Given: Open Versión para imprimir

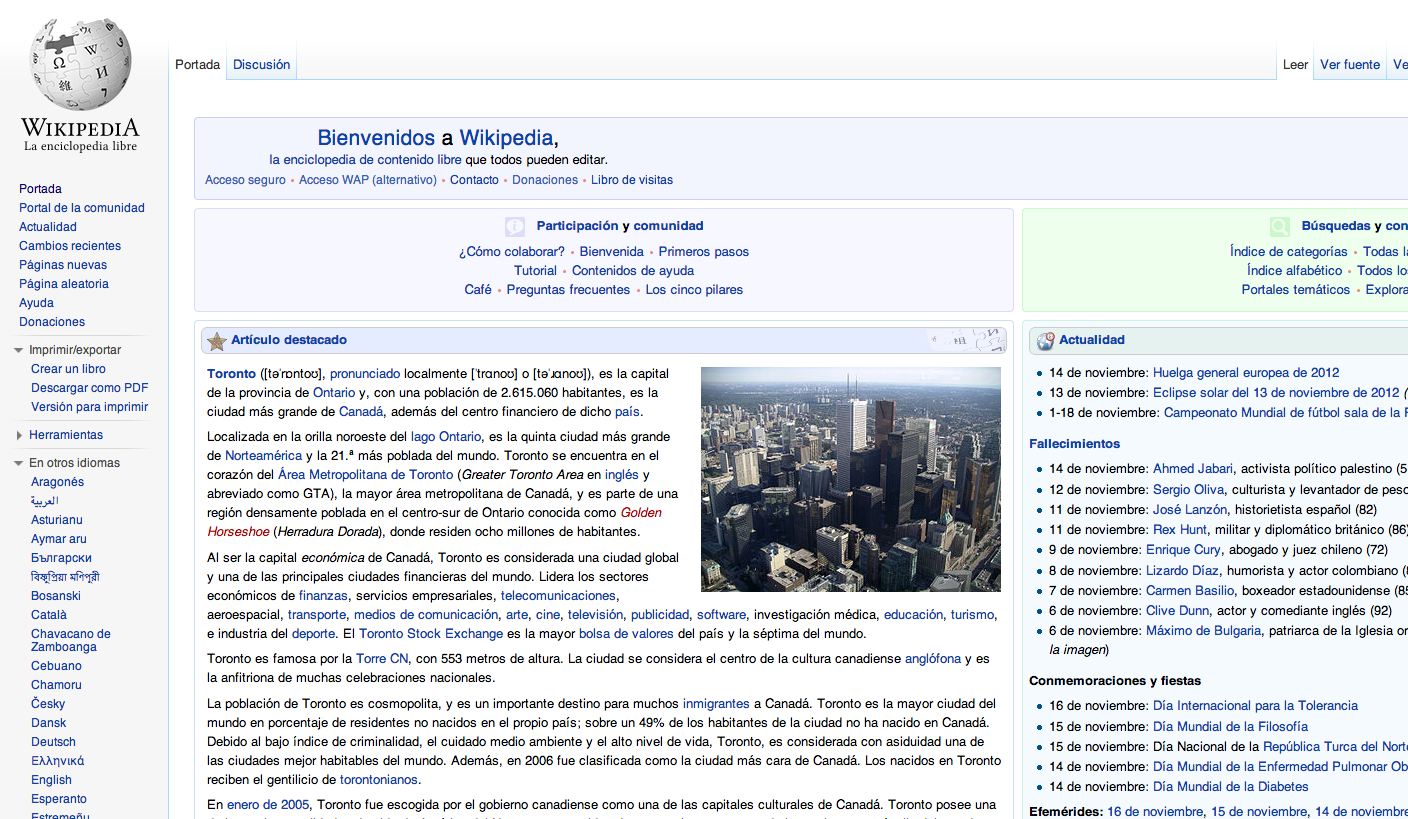Looking at the screenshot, I should (89, 407).
